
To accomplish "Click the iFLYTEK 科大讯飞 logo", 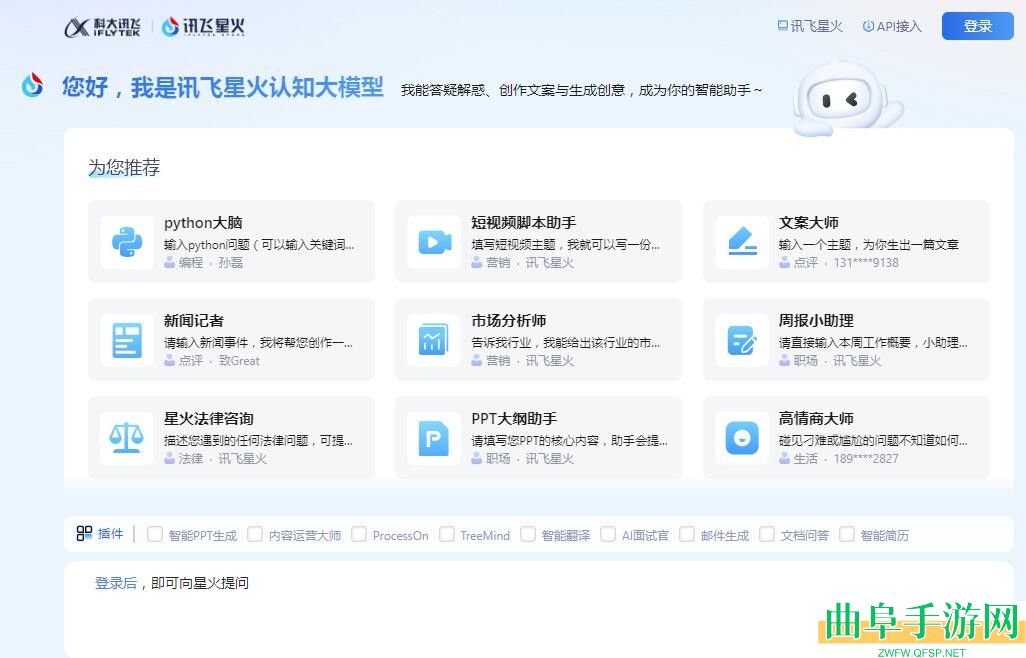I will tap(103, 27).
